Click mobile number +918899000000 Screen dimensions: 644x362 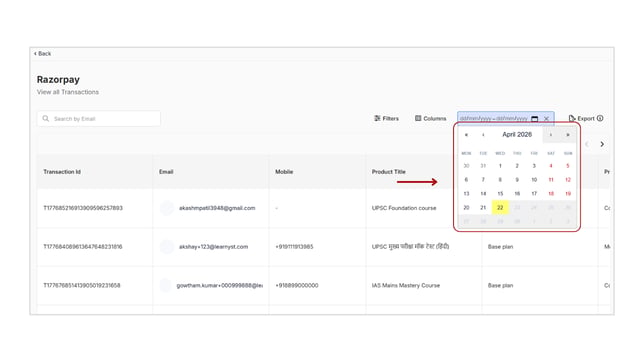pyautogui.click(x=297, y=285)
